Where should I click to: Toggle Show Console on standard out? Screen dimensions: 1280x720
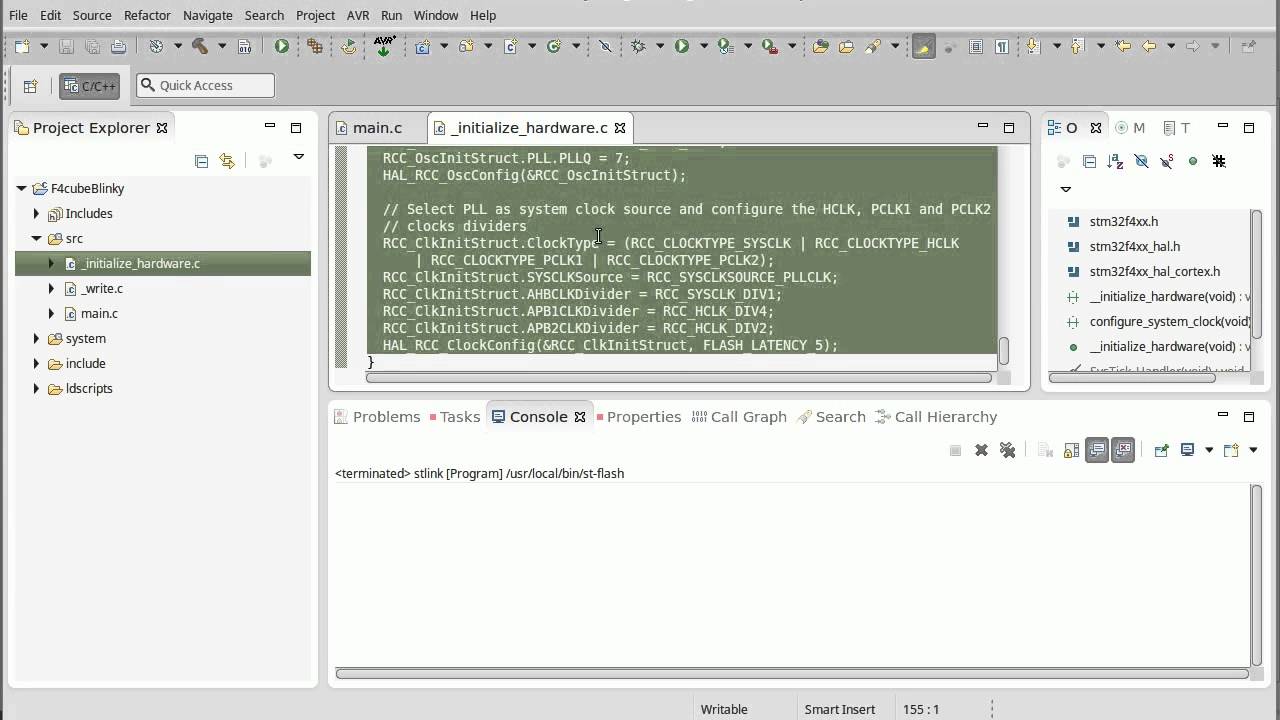coord(1097,450)
